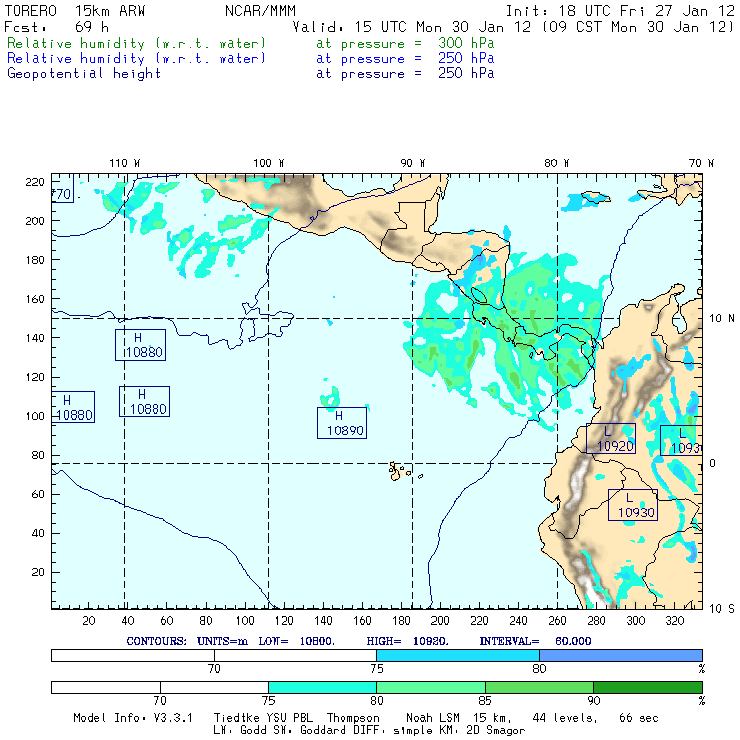Image resolution: width=740 pixels, height=740 pixels.
Task: Click the 'Tiedtke' scheme text
Action: coord(237,718)
